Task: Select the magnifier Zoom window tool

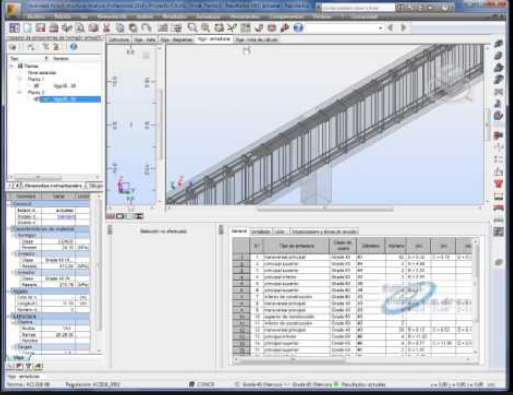Action: point(192,28)
